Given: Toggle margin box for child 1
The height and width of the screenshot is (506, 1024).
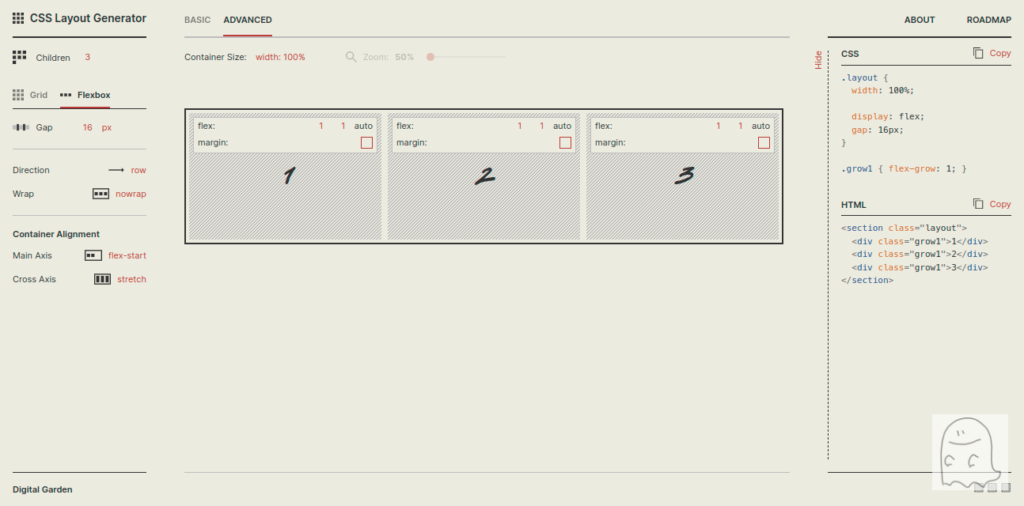Looking at the screenshot, I should tap(367, 142).
